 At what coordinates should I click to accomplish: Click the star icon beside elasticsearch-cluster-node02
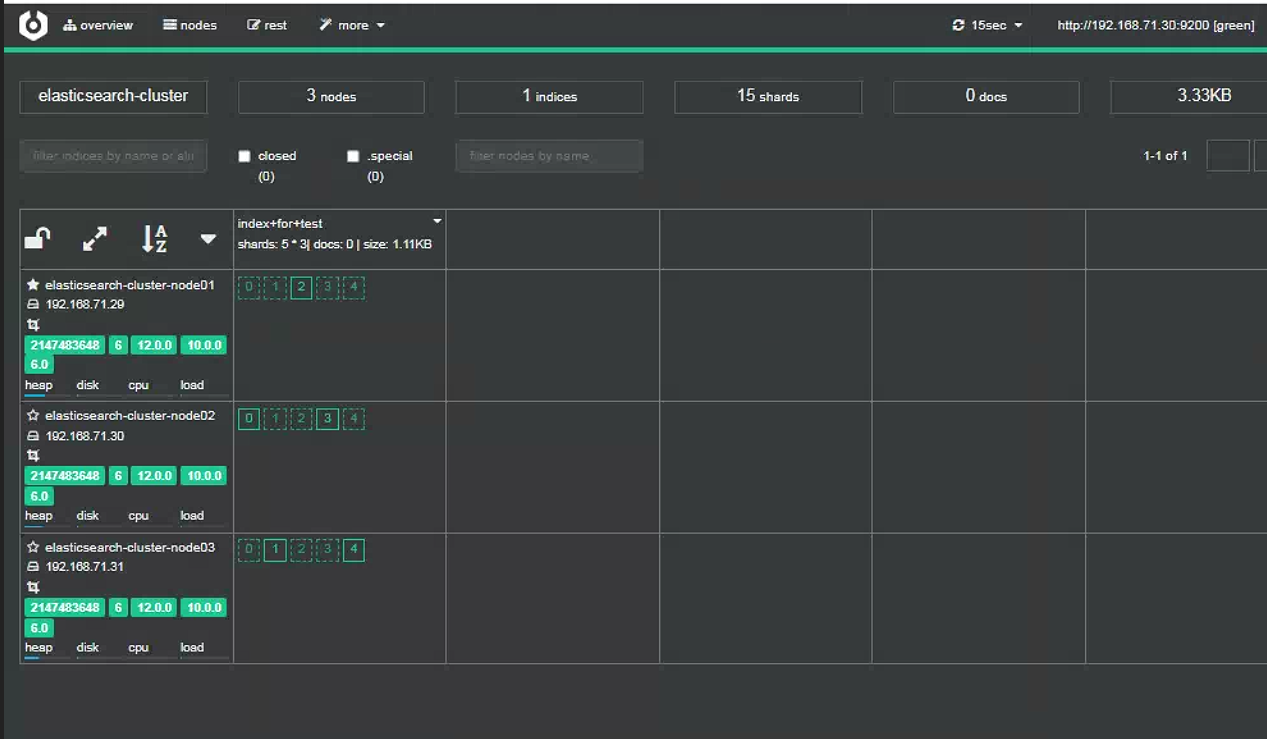pos(33,415)
